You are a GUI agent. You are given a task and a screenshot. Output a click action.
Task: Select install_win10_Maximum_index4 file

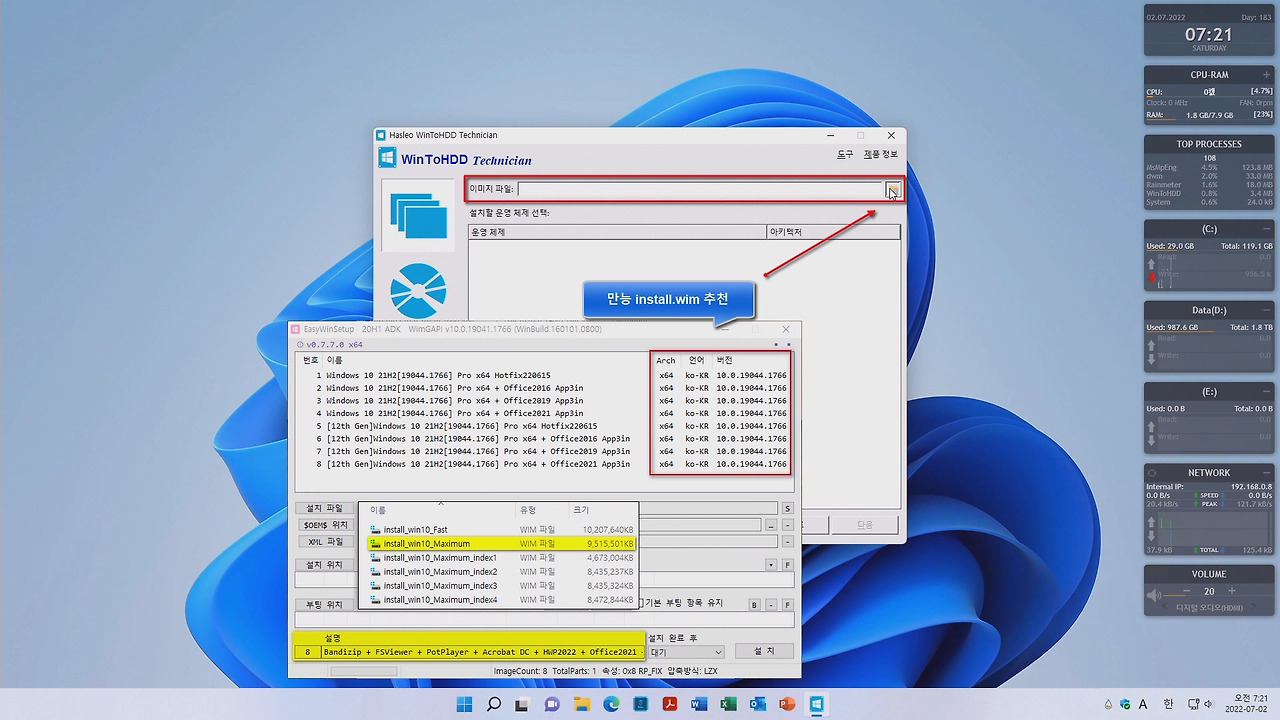[501, 600]
